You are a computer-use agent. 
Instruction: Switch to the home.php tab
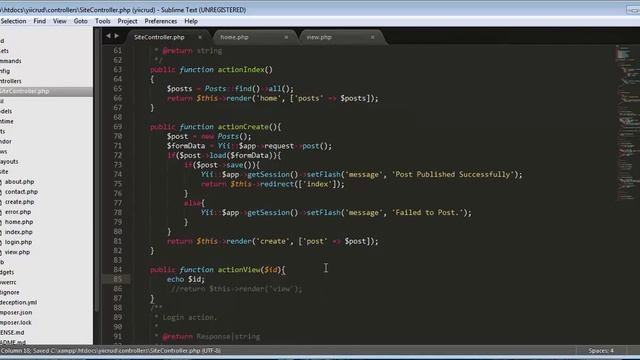click(234, 37)
